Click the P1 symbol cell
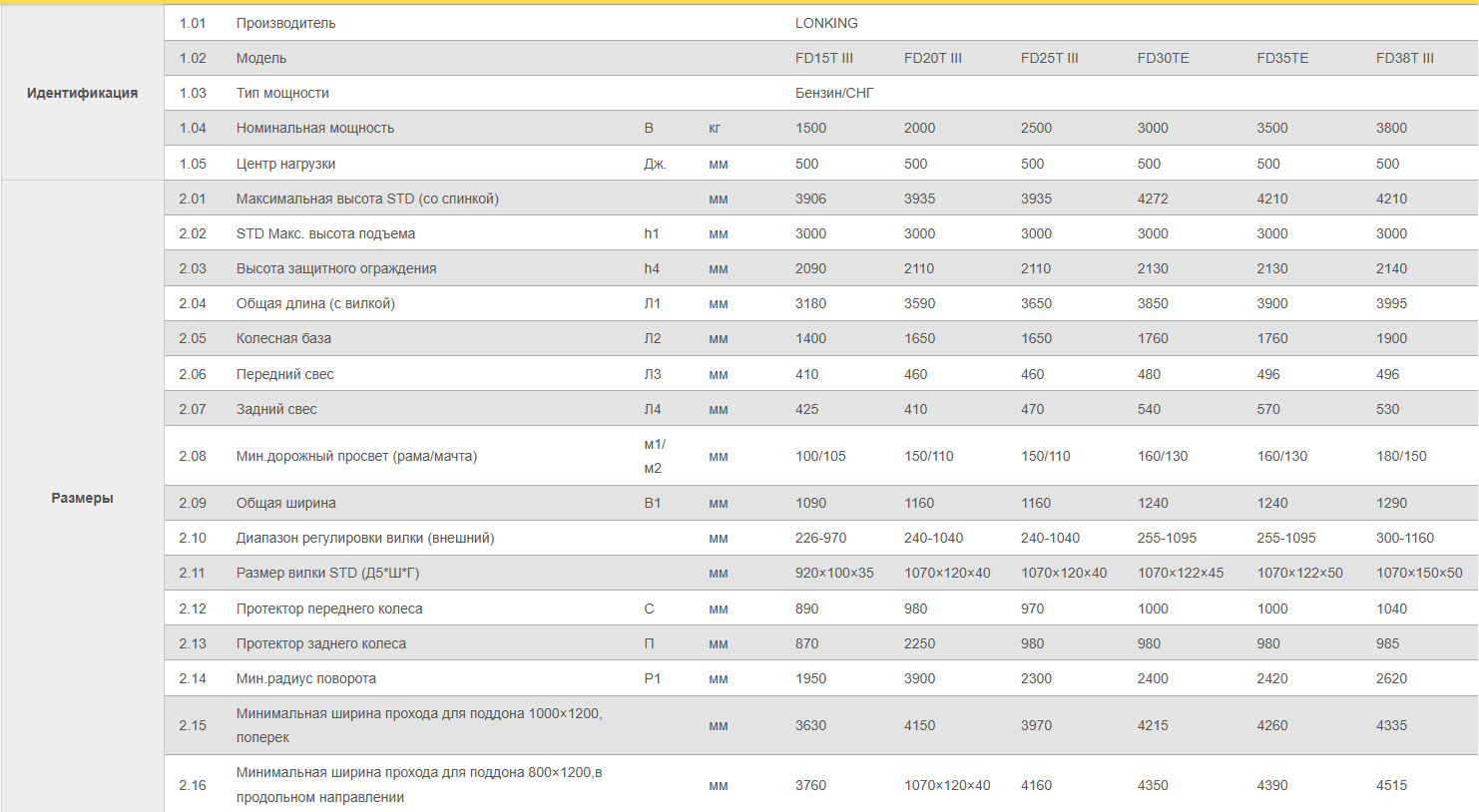Screen dimensions: 1479x812 [652, 678]
